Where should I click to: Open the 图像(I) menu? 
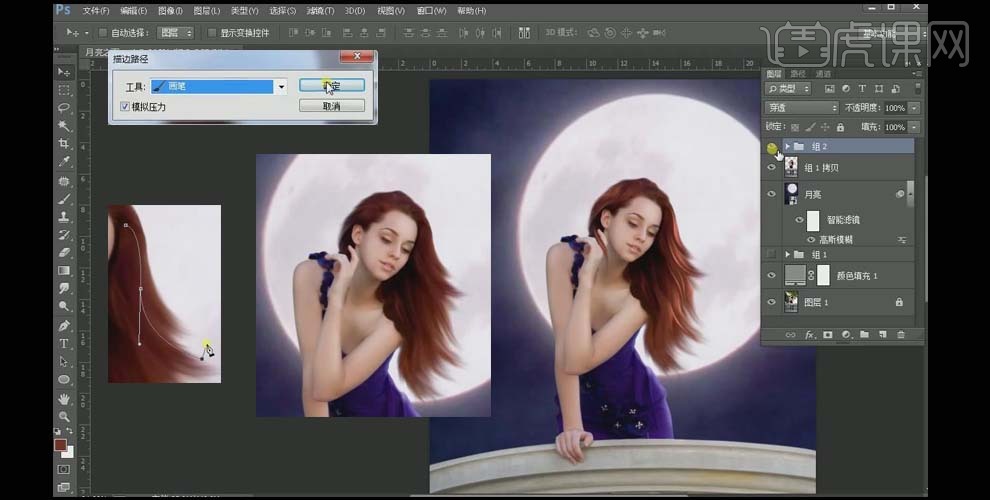coord(170,11)
